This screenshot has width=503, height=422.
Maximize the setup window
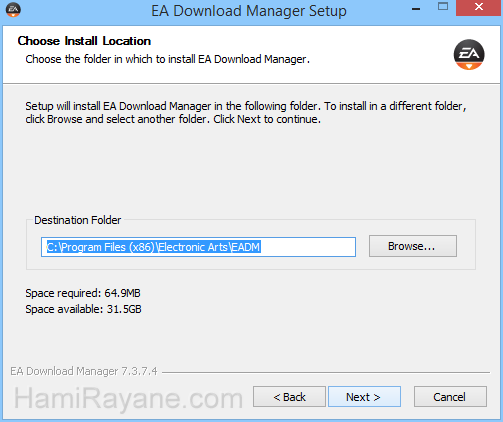pos(443,7)
